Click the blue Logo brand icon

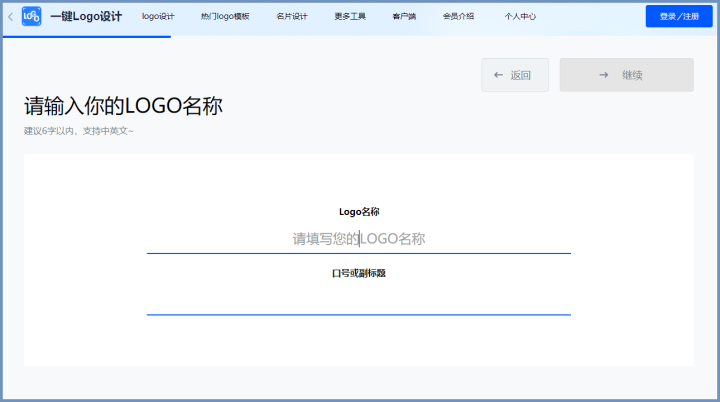(x=32, y=17)
